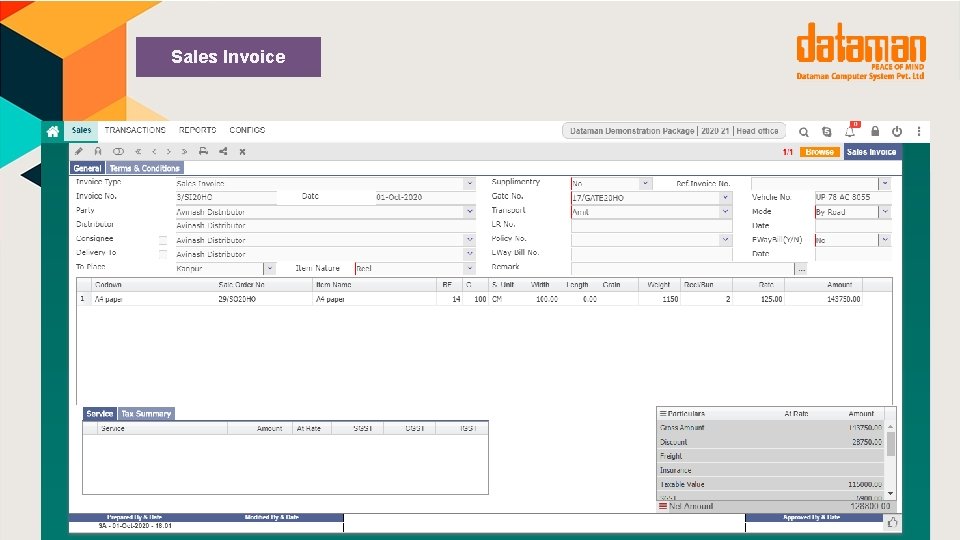Click the find record icon

pyautogui.click(x=98, y=151)
